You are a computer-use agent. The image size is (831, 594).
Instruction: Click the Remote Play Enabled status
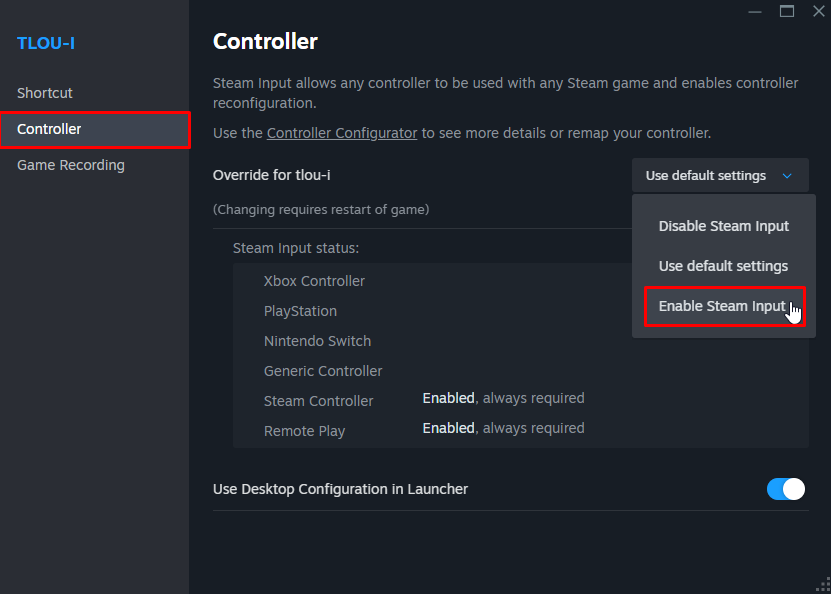(448, 428)
